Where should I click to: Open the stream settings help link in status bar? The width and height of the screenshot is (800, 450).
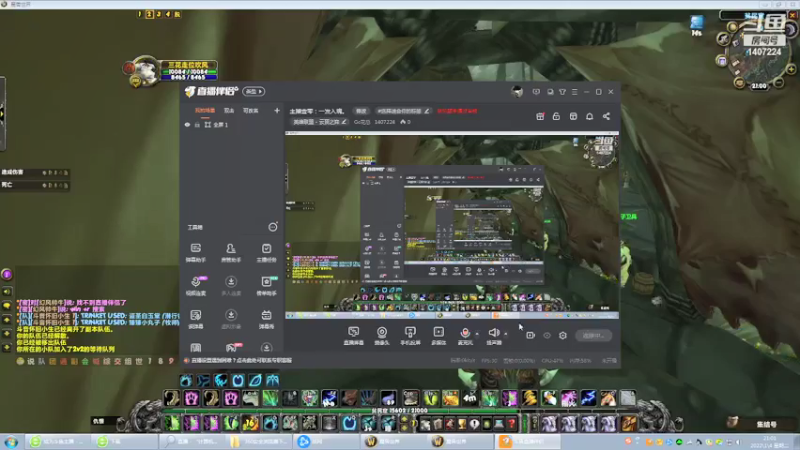click(239, 360)
